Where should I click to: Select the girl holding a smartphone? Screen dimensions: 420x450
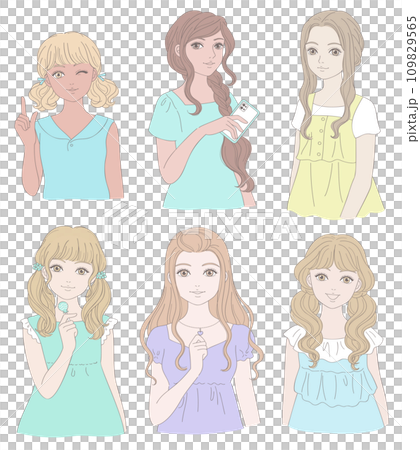click(x=203, y=110)
